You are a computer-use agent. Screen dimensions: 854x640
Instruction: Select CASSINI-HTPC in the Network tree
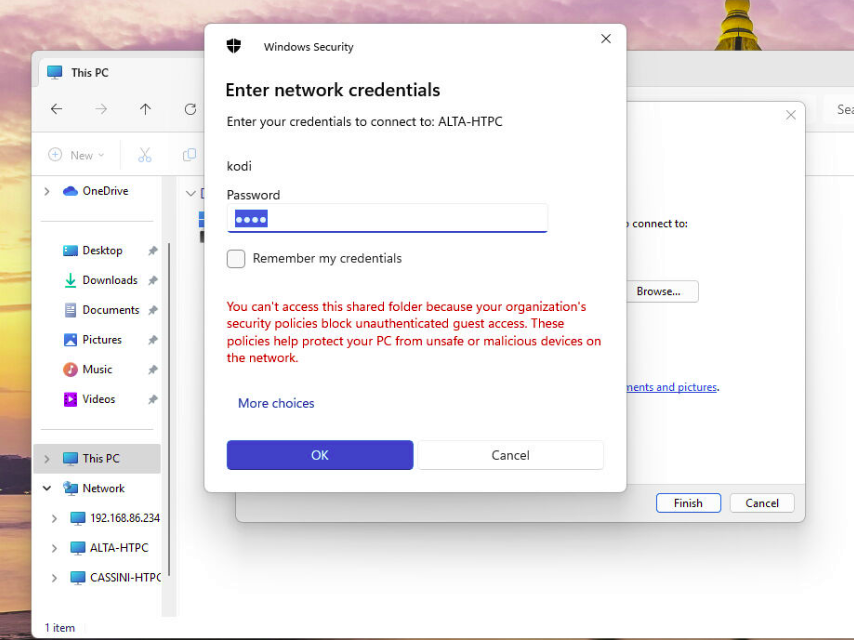125,578
